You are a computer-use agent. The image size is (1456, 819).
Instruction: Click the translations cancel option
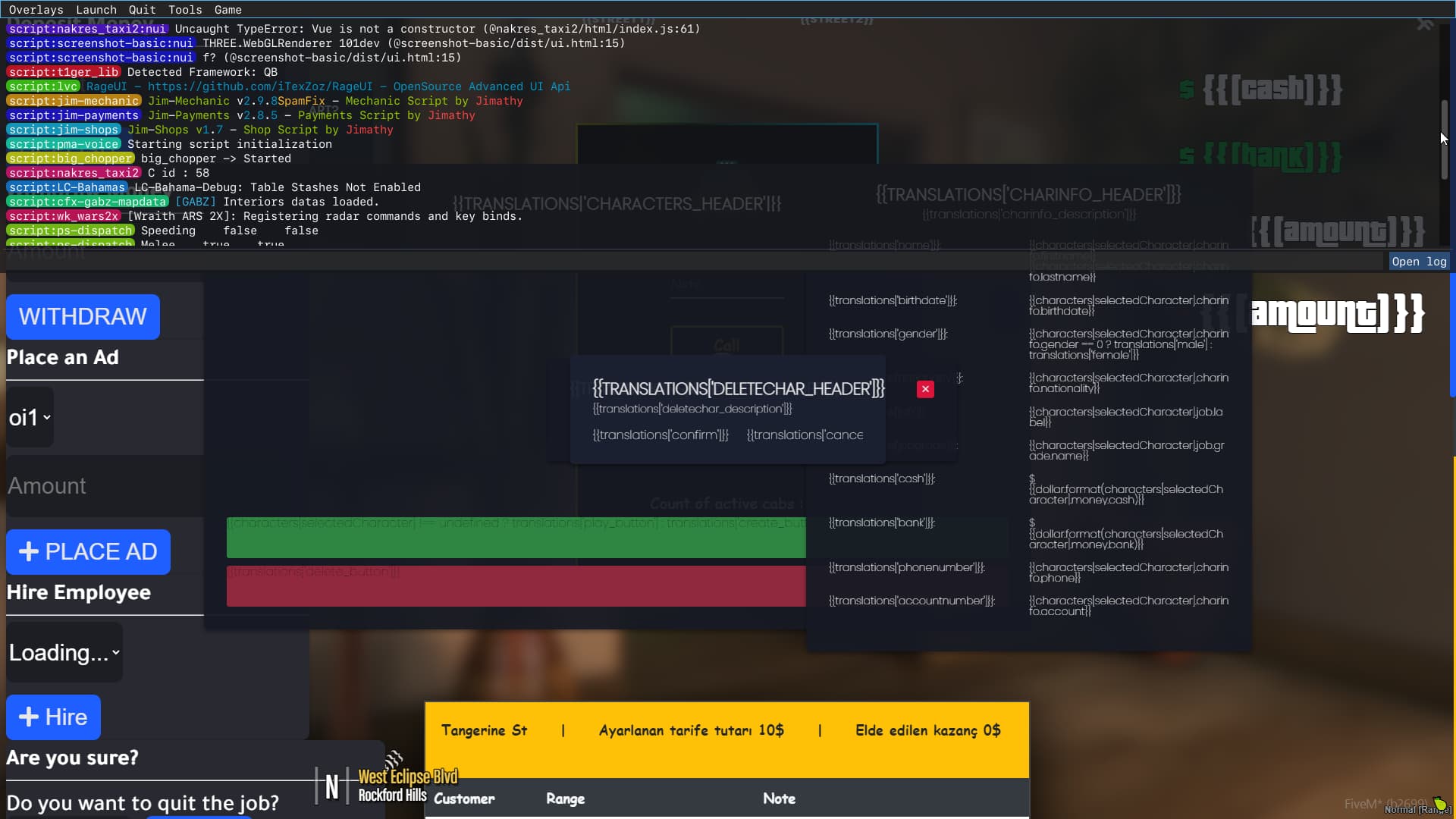[805, 435]
